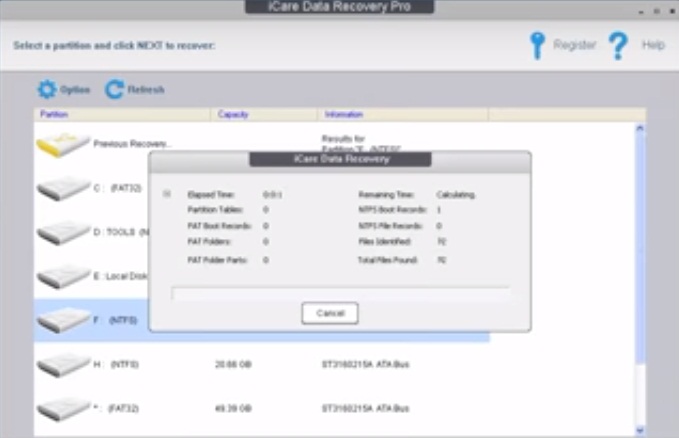This screenshot has width=679, height=438.
Task: Select the H: (NTFS) drive icon
Action: [63, 364]
